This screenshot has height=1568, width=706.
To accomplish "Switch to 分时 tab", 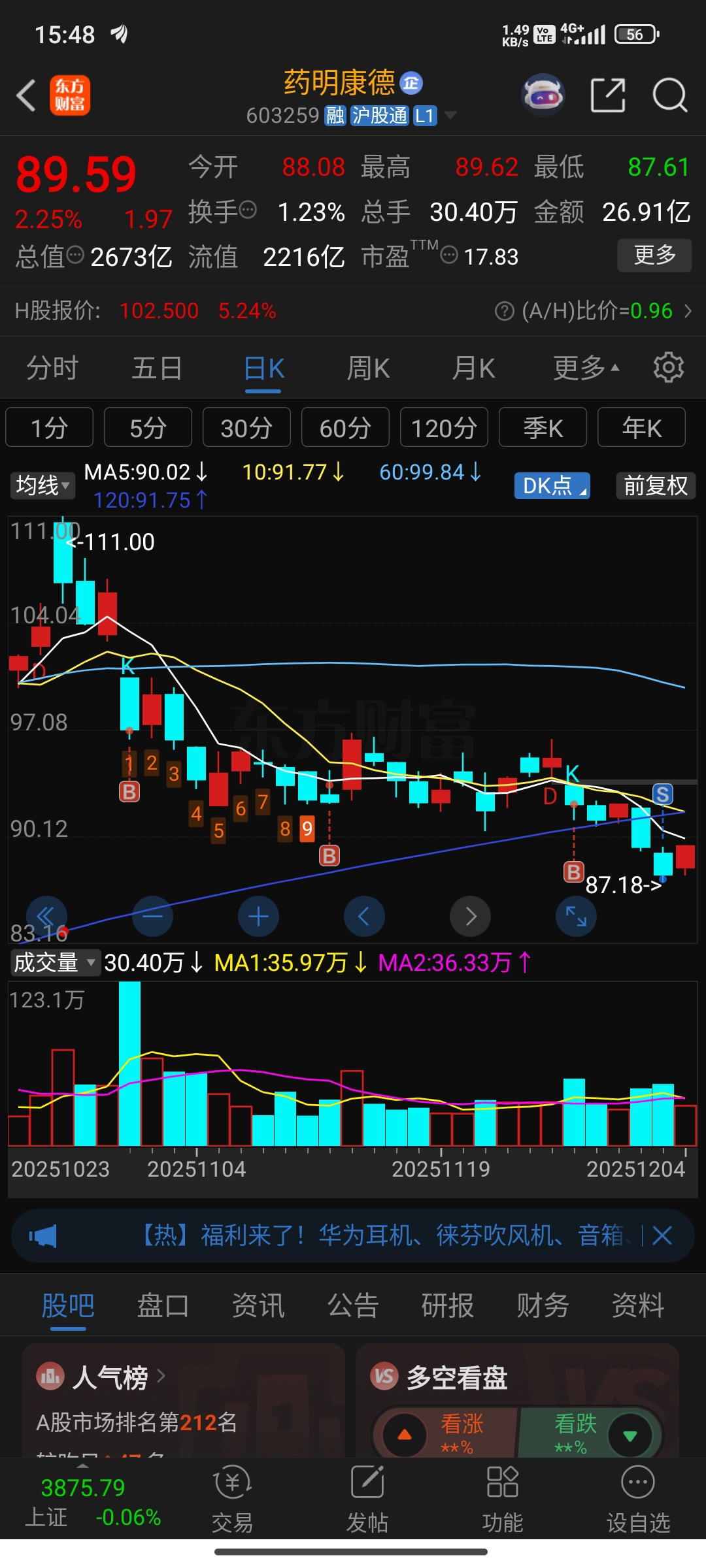I will tap(52, 368).
